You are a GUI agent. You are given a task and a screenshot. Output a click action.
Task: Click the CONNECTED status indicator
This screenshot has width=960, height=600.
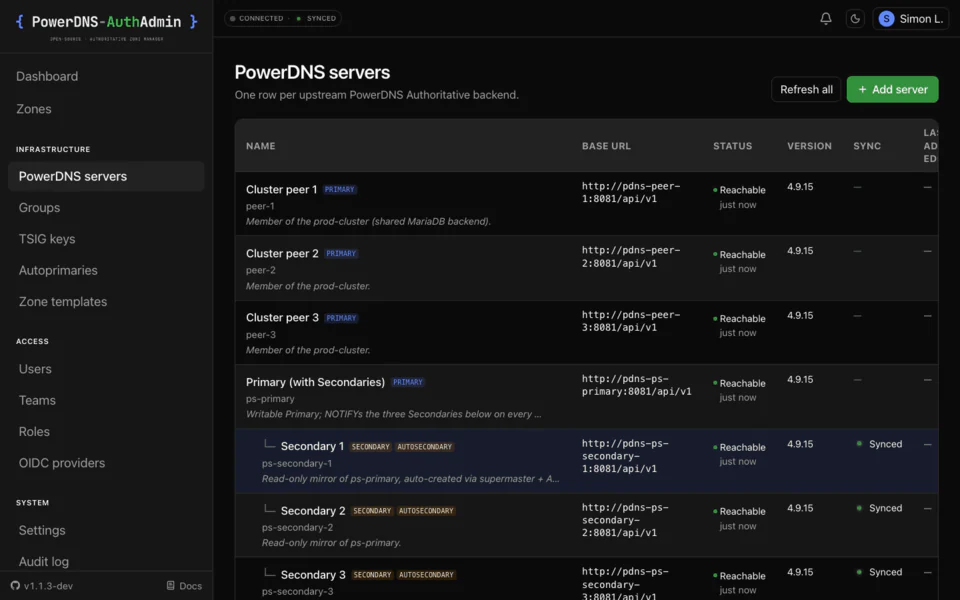tap(257, 18)
